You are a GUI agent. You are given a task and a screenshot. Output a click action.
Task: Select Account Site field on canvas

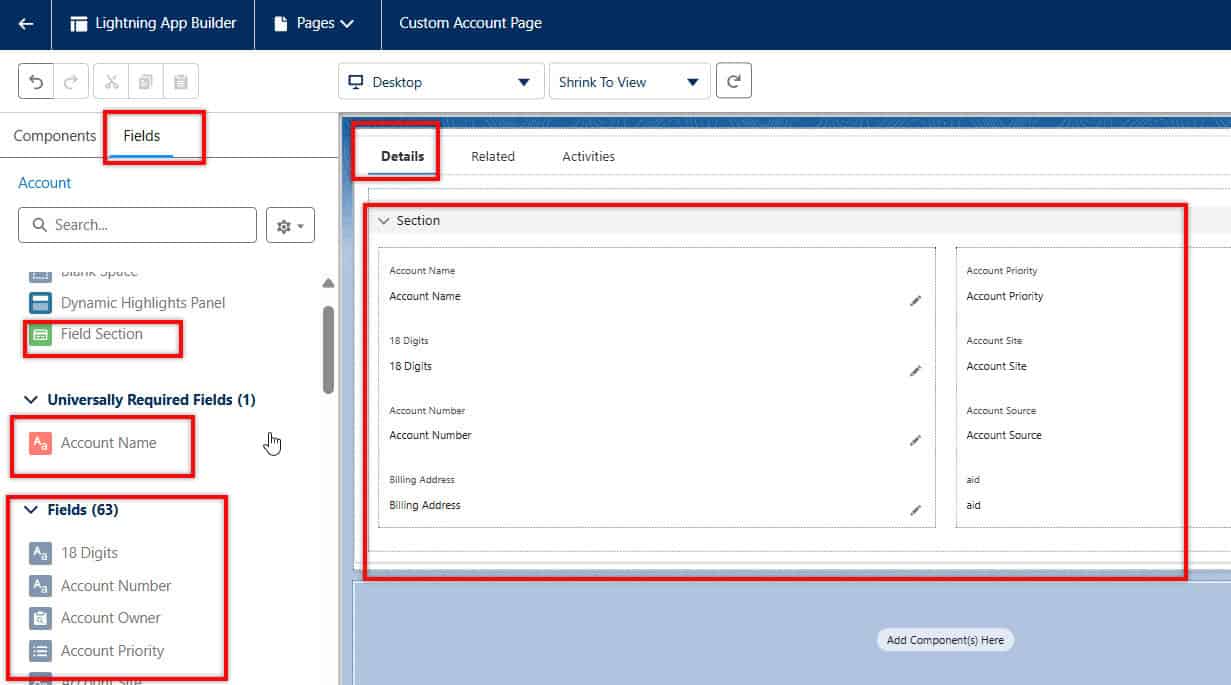1095,354
